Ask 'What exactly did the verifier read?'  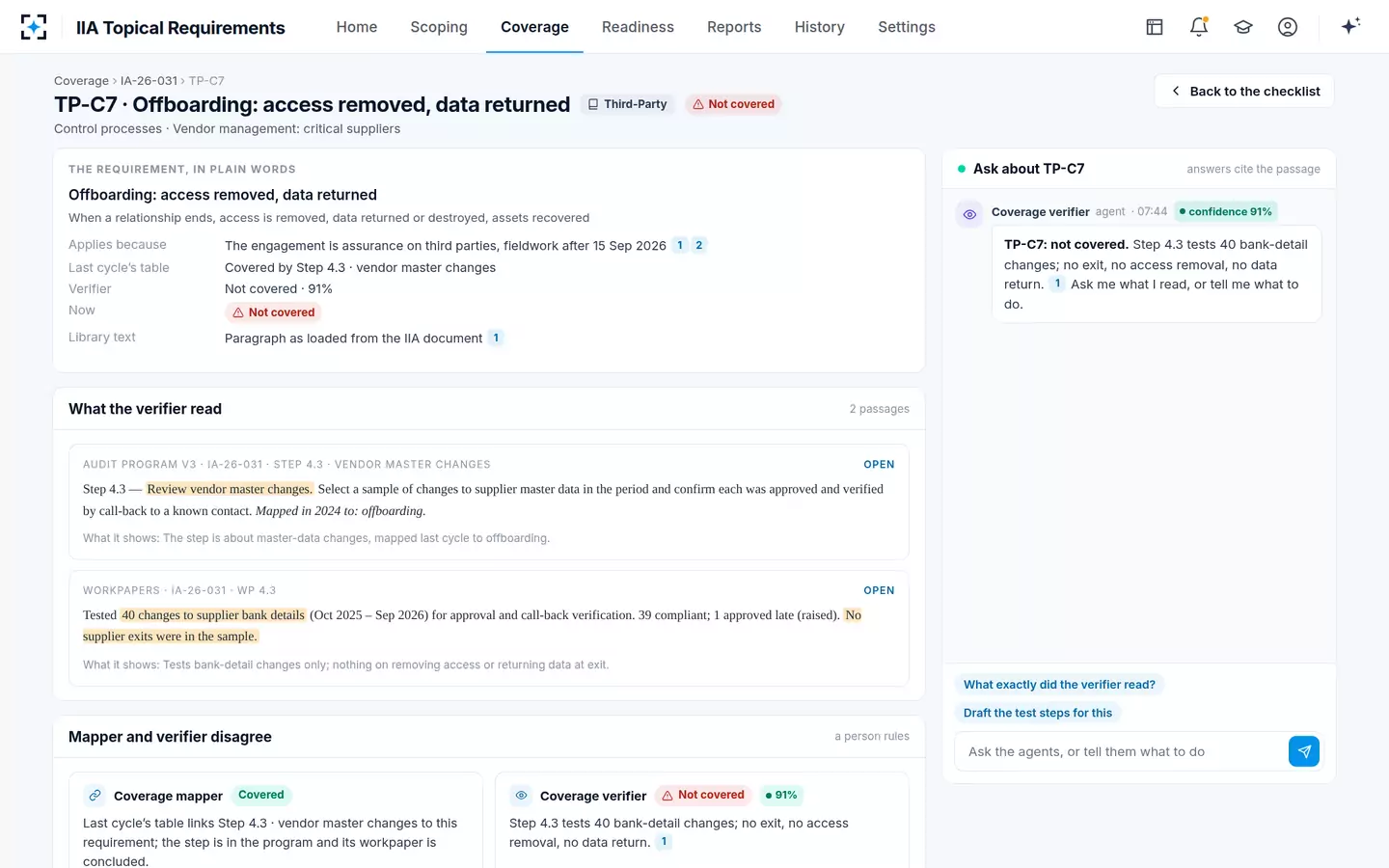pos(1059,685)
